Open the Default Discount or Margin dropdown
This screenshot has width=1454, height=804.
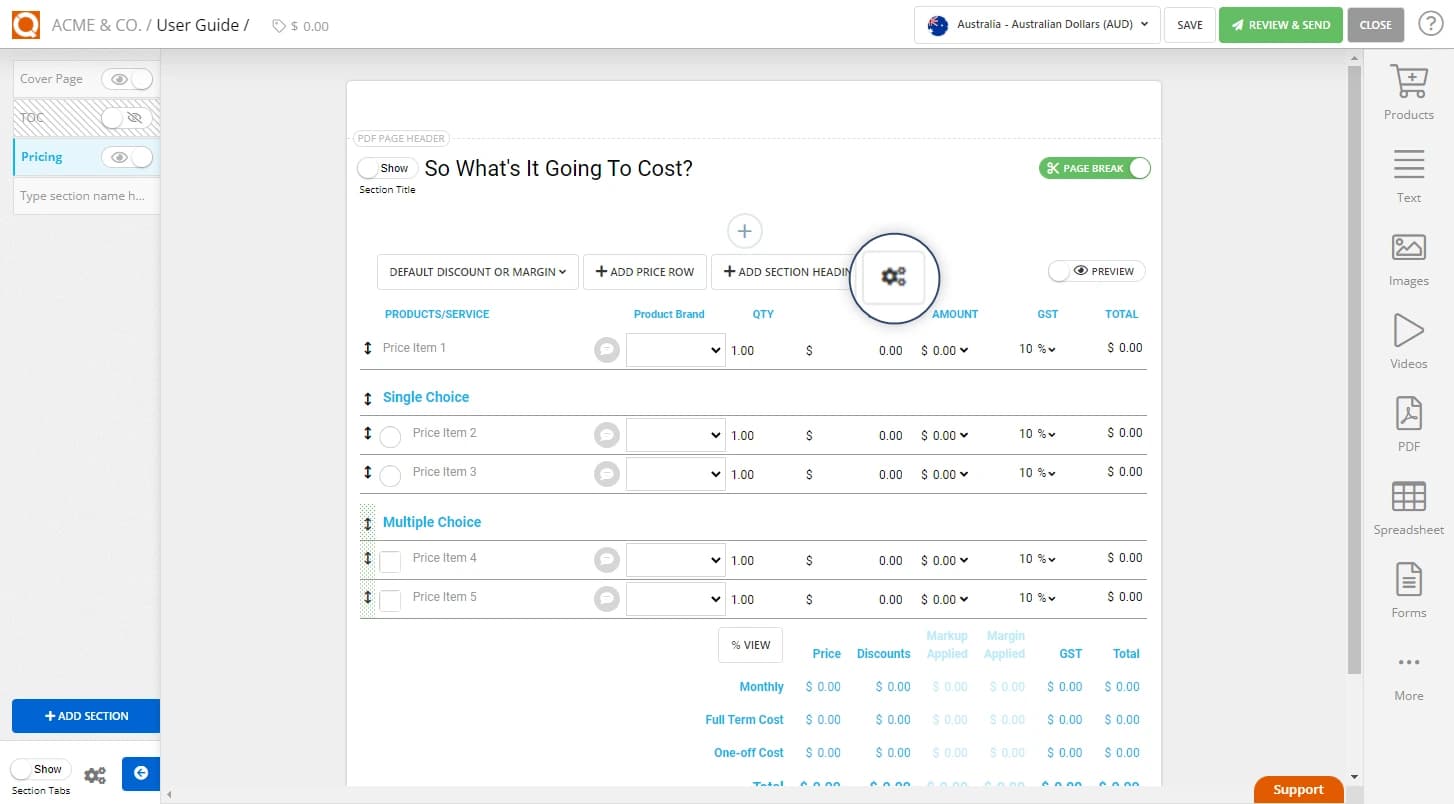(x=477, y=272)
